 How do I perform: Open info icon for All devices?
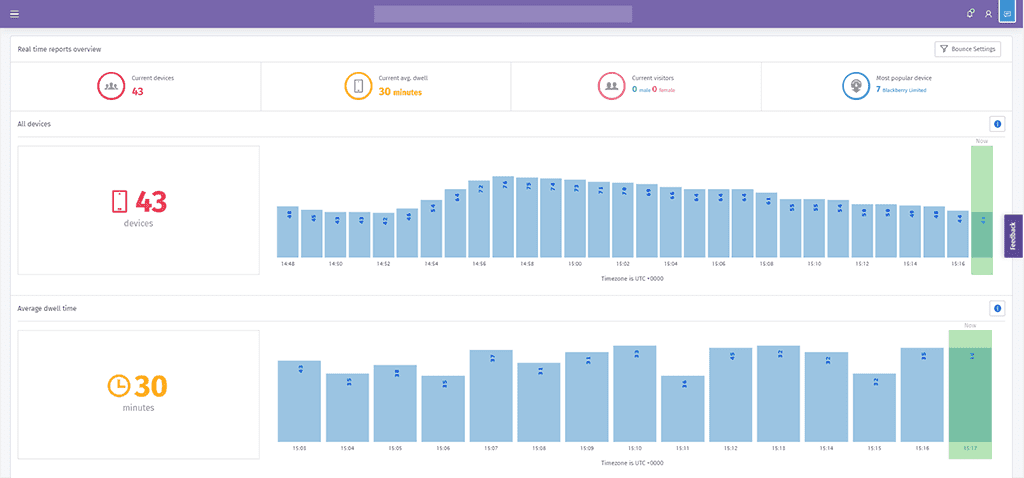[997, 124]
